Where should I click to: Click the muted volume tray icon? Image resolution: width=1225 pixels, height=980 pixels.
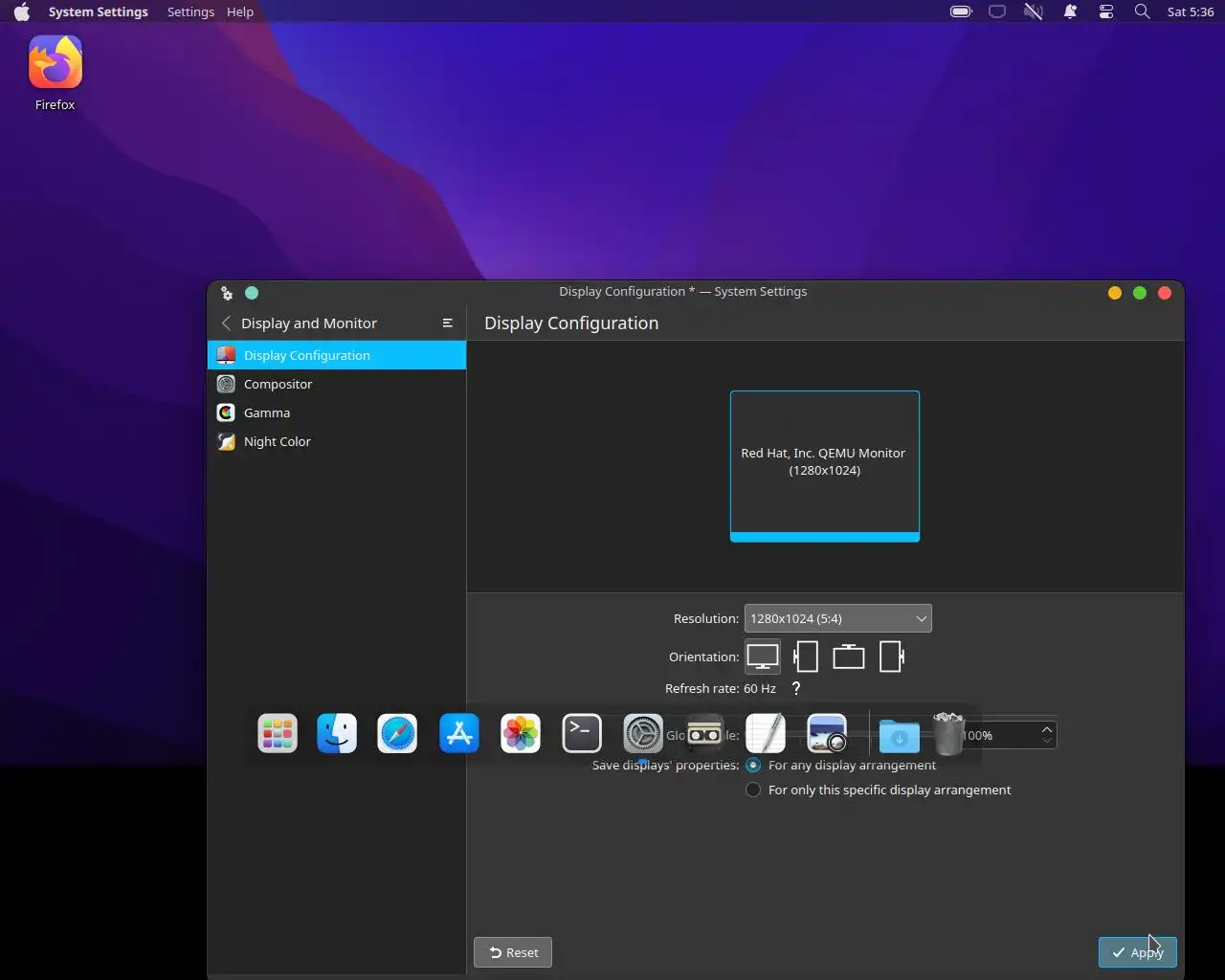coord(1034,11)
